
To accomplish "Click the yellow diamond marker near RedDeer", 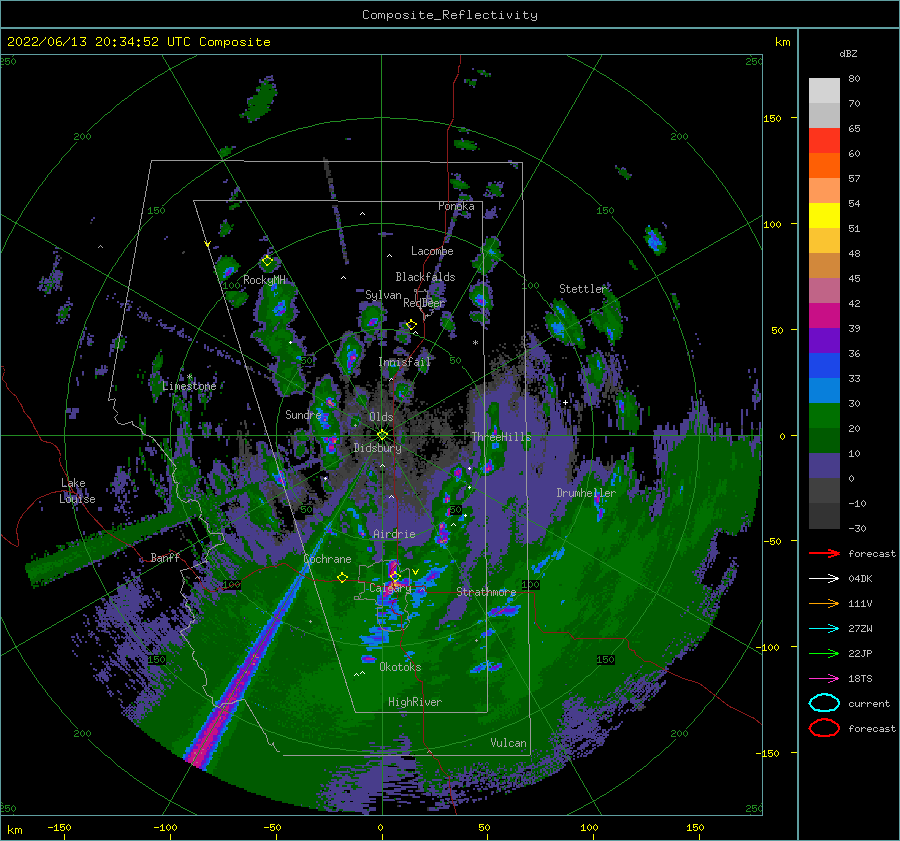I will click(x=411, y=325).
